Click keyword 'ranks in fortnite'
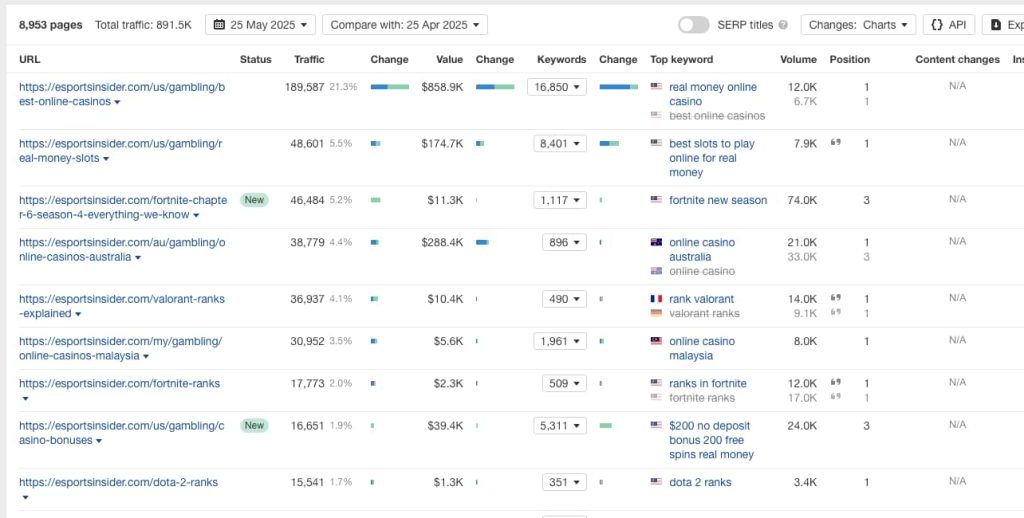The width and height of the screenshot is (1024, 518). [x=707, y=383]
